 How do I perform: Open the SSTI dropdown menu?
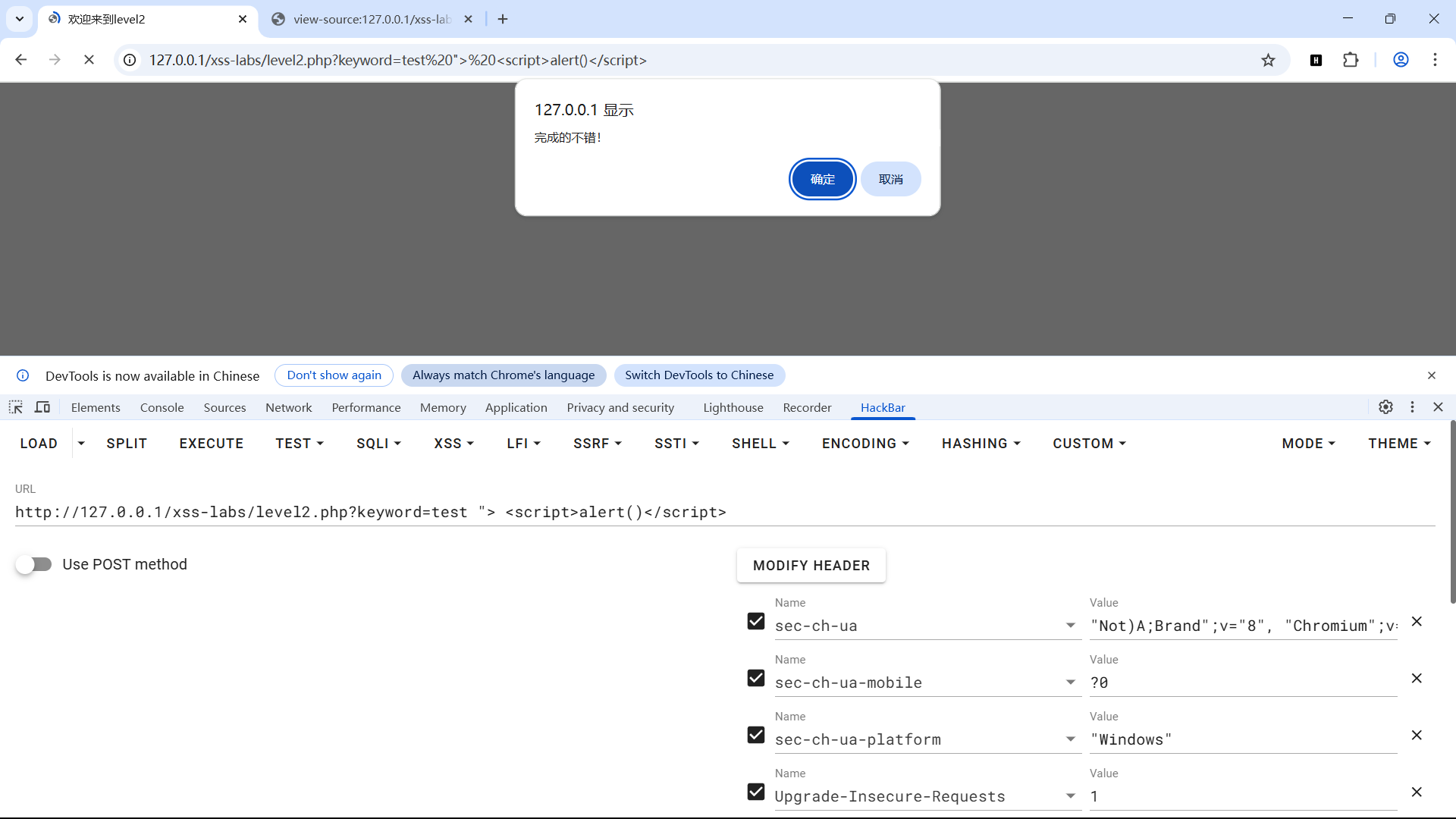[x=676, y=444]
